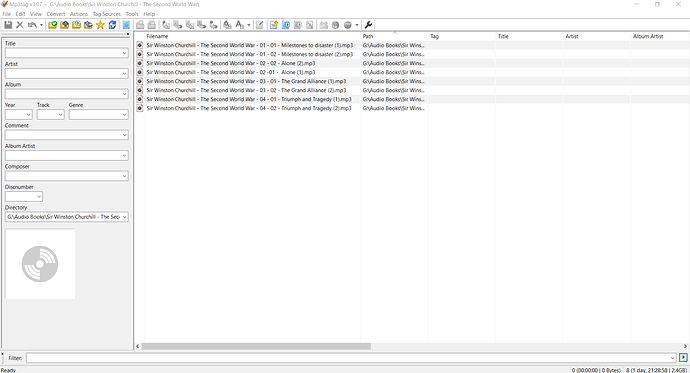Expand the tag sources dropdown arrow
This screenshot has height=373, width=690.
pos(357,25)
